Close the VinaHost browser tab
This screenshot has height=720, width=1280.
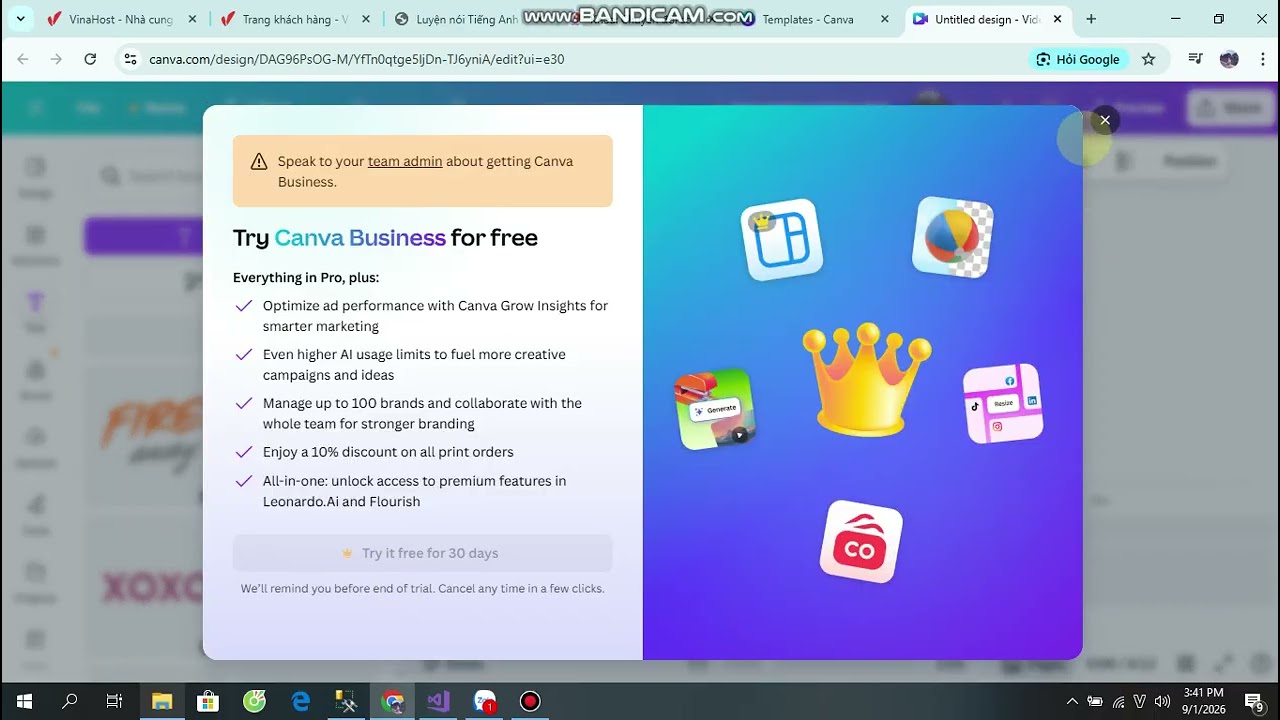point(193,19)
